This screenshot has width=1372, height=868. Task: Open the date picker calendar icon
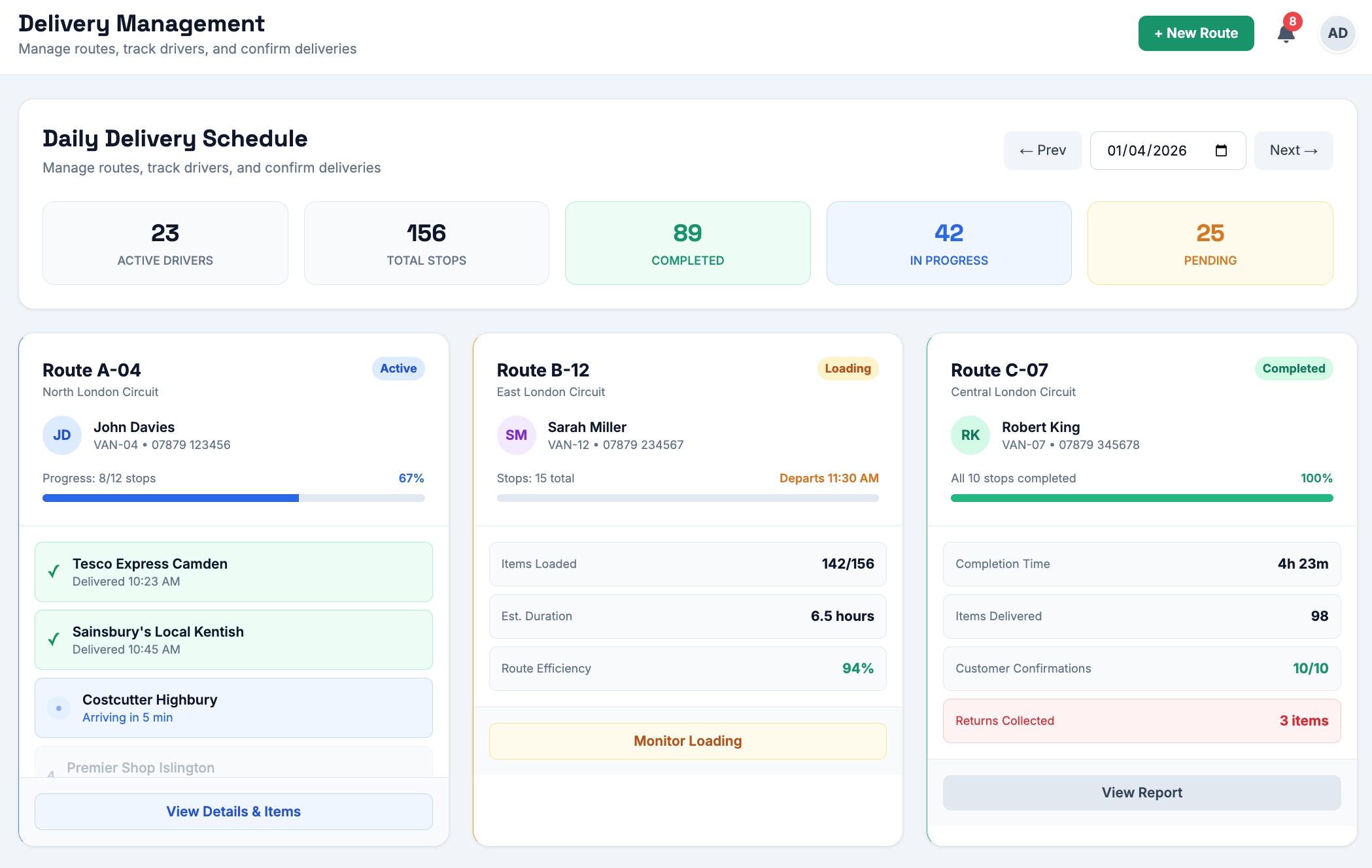click(1220, 151)
